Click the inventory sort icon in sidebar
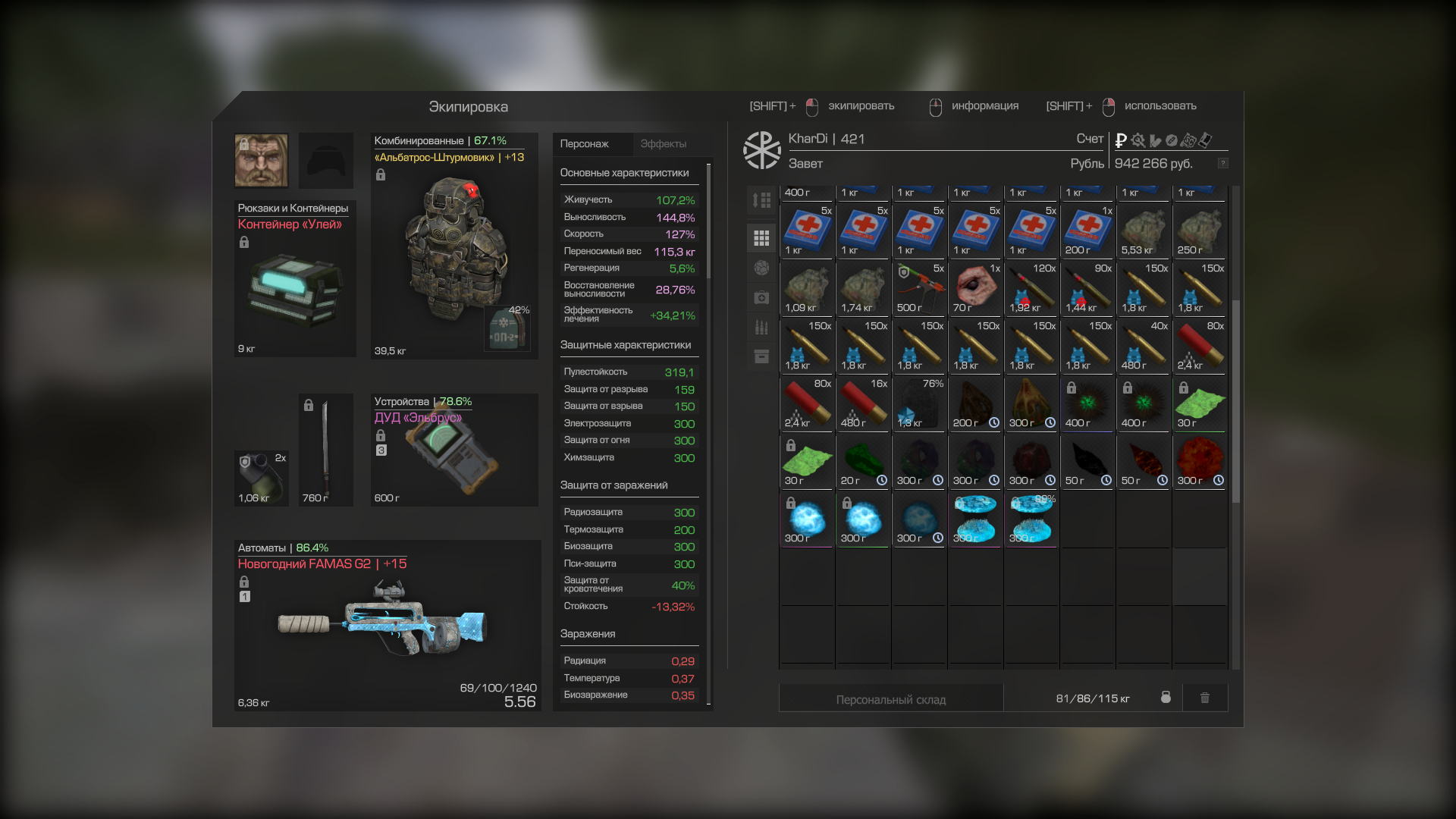 point(761,200)
